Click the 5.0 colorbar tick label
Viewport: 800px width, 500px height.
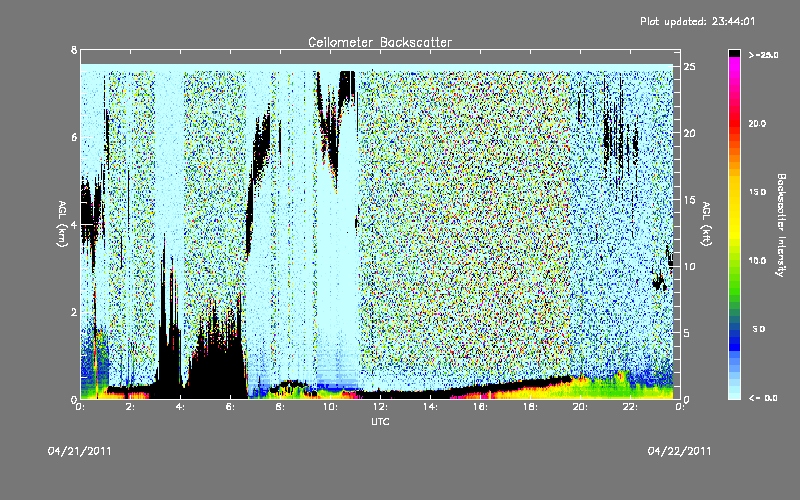[x=759, y=329]
